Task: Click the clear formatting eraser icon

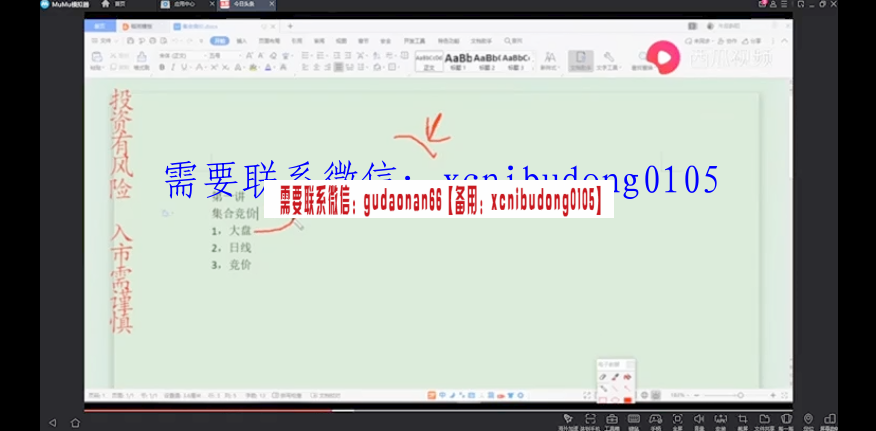Action: 273,56
